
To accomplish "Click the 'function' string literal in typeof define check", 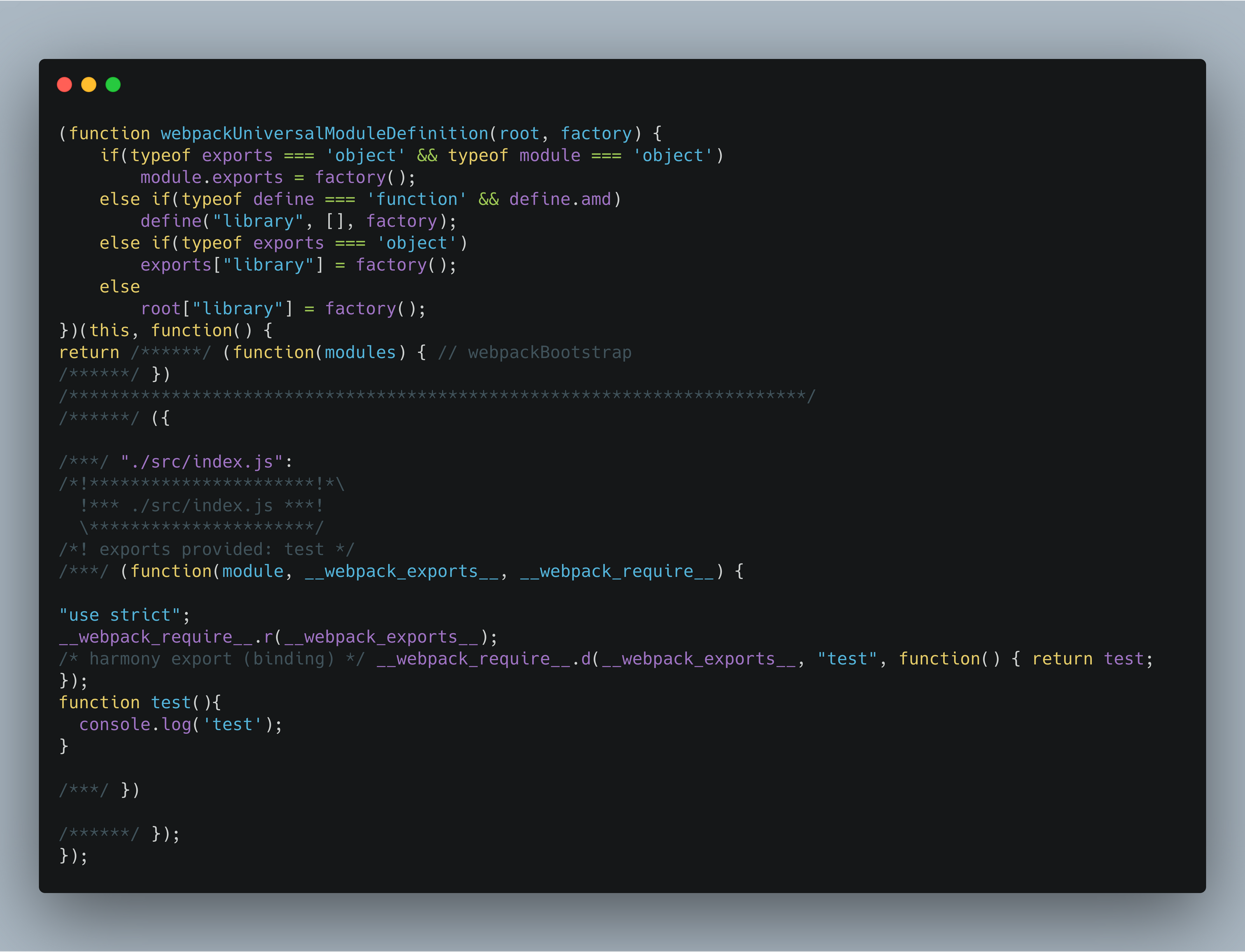I will 416,199.
